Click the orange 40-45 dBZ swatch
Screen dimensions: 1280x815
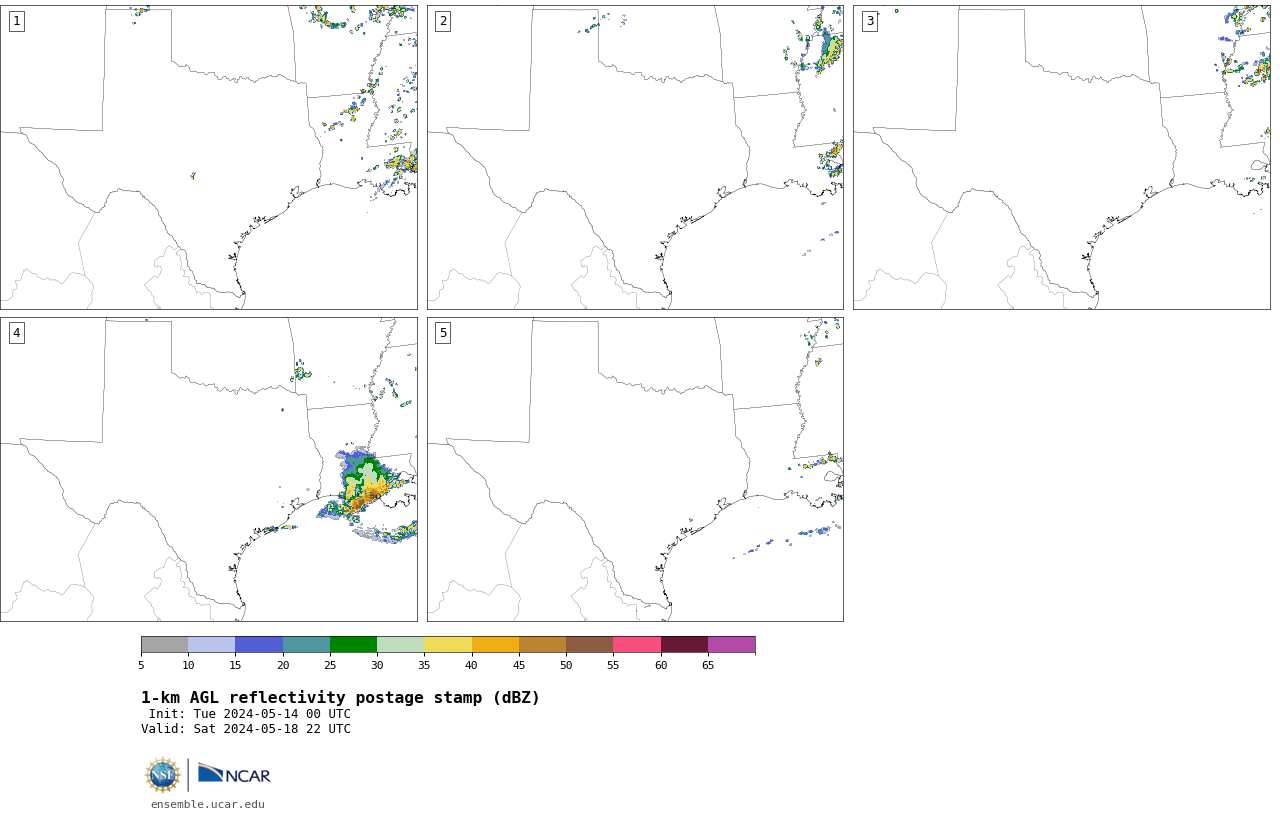click(495, 644)
